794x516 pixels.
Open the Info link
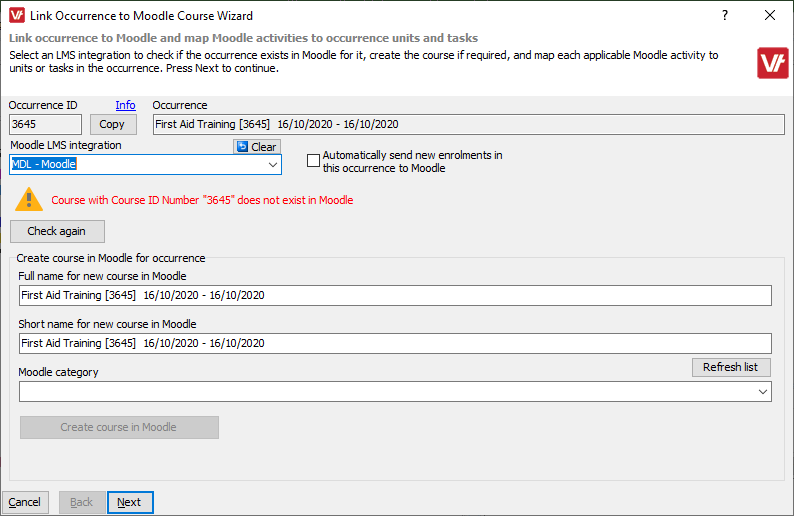point(126,105)
